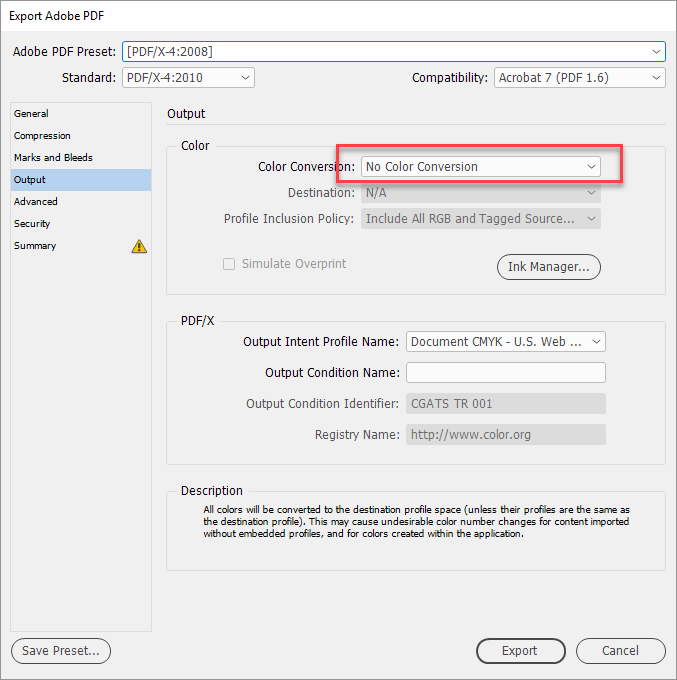The width and height of the screenshot is (677, 680).
Task: Click the Output Condition Name field
Action: pyautogui.click(x=506, y=373)
